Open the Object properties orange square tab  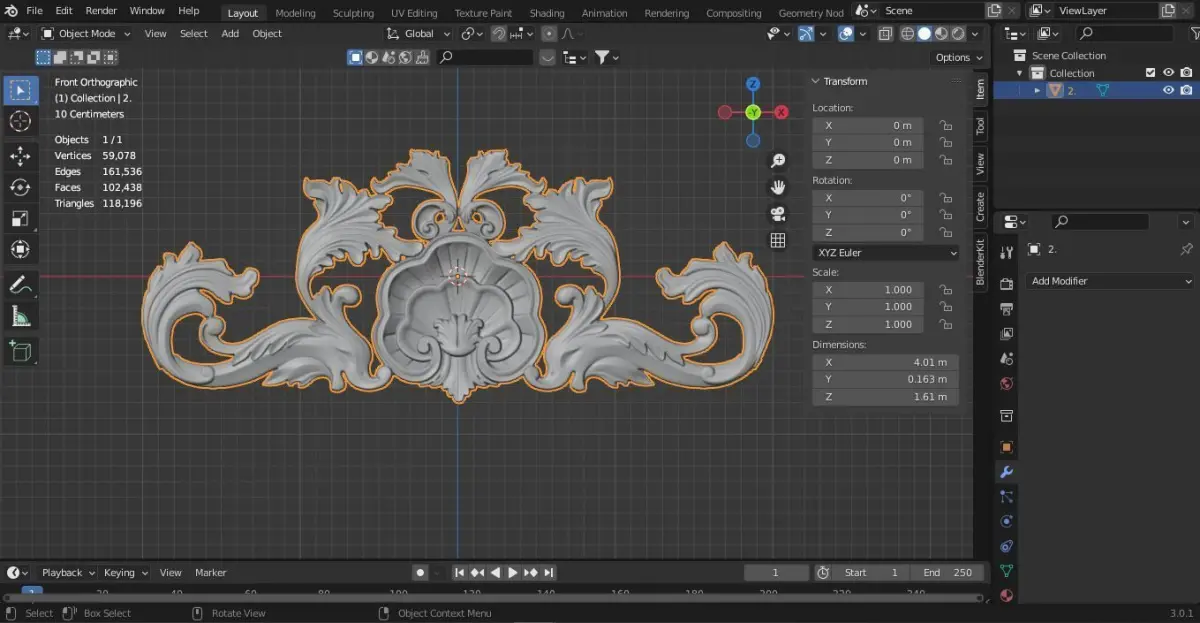(x=1006, y=447)
